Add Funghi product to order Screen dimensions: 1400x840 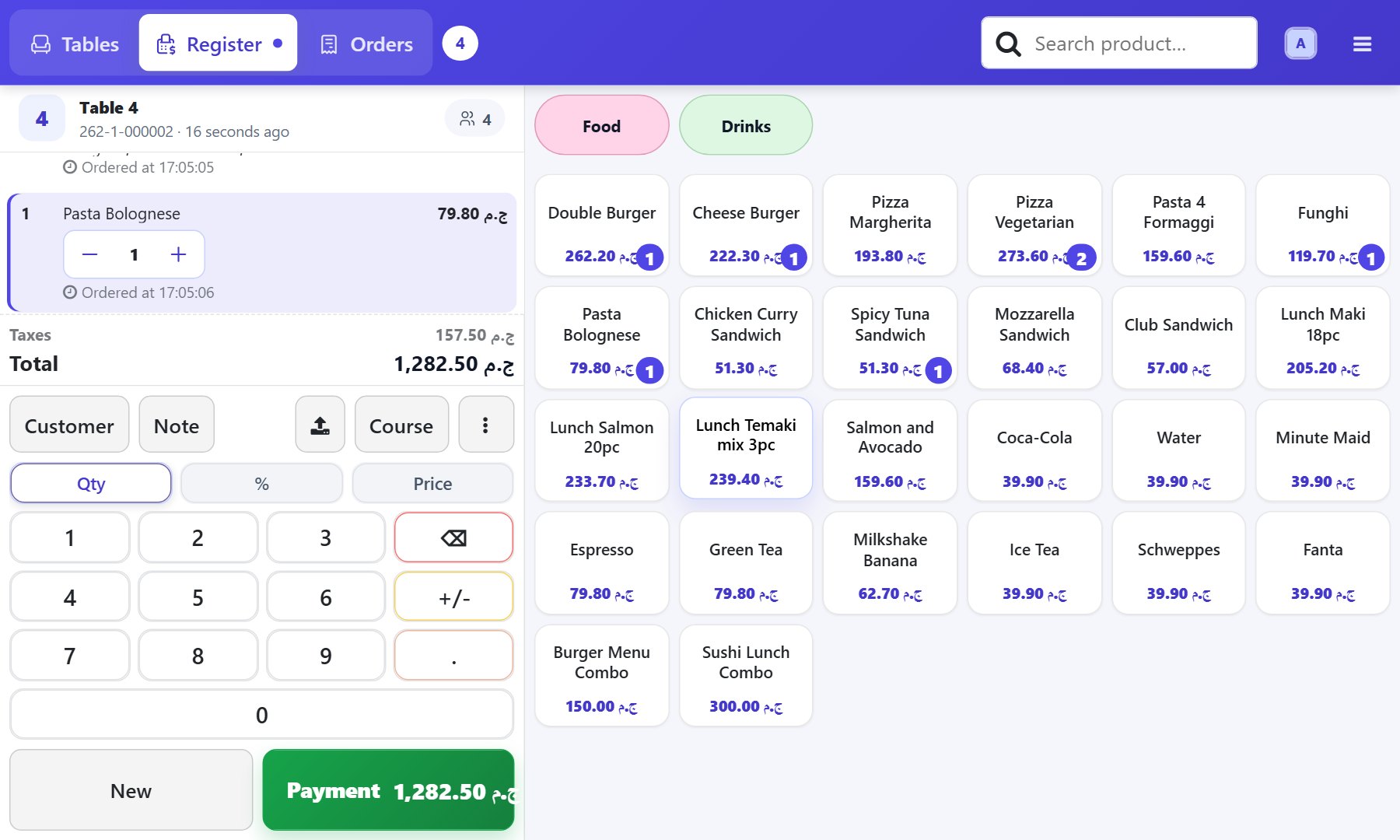coord(1323,225)
